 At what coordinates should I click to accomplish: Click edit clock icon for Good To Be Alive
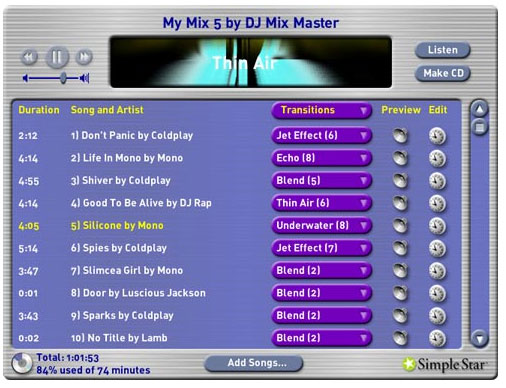point(437,204)
